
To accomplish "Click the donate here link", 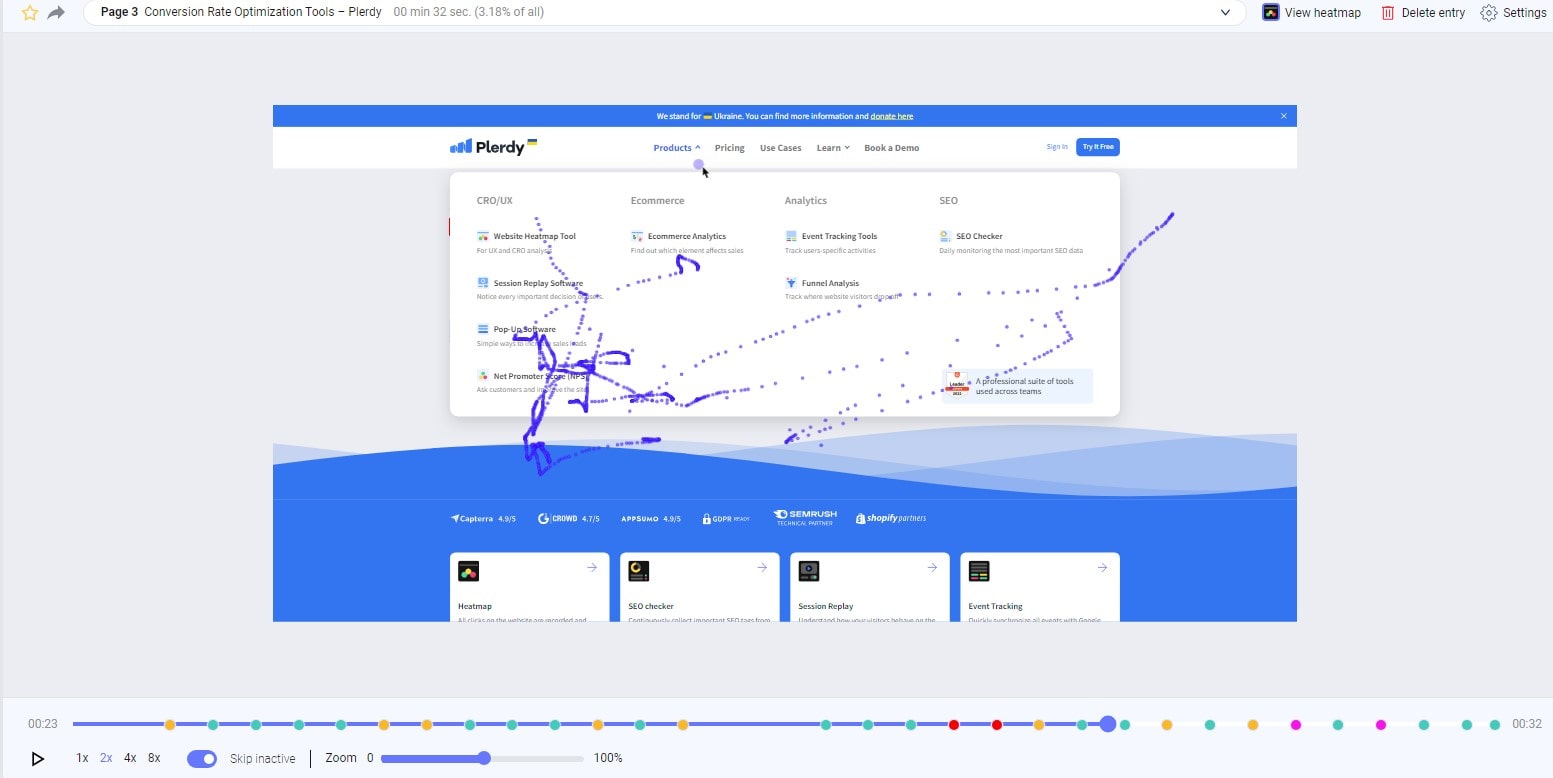I will pos(891,116).
